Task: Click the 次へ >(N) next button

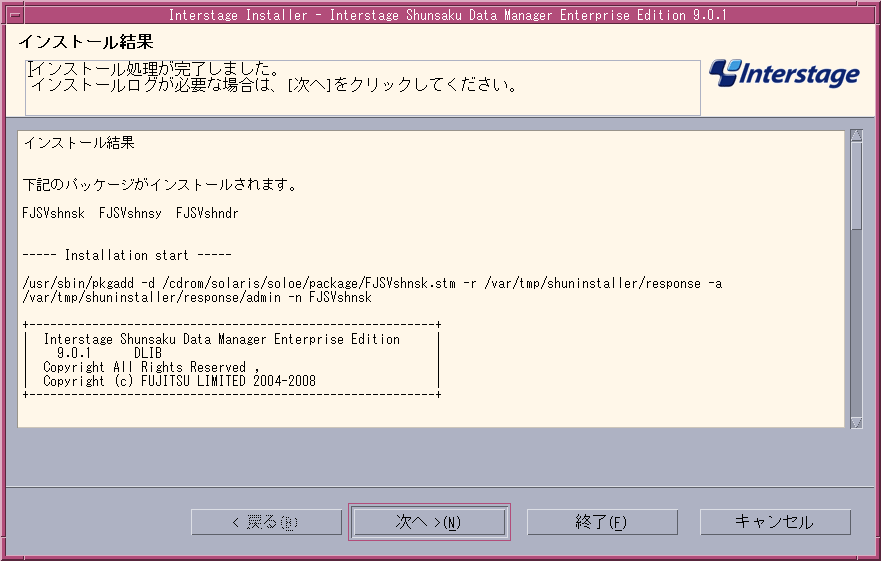Action: pos(429,522)
